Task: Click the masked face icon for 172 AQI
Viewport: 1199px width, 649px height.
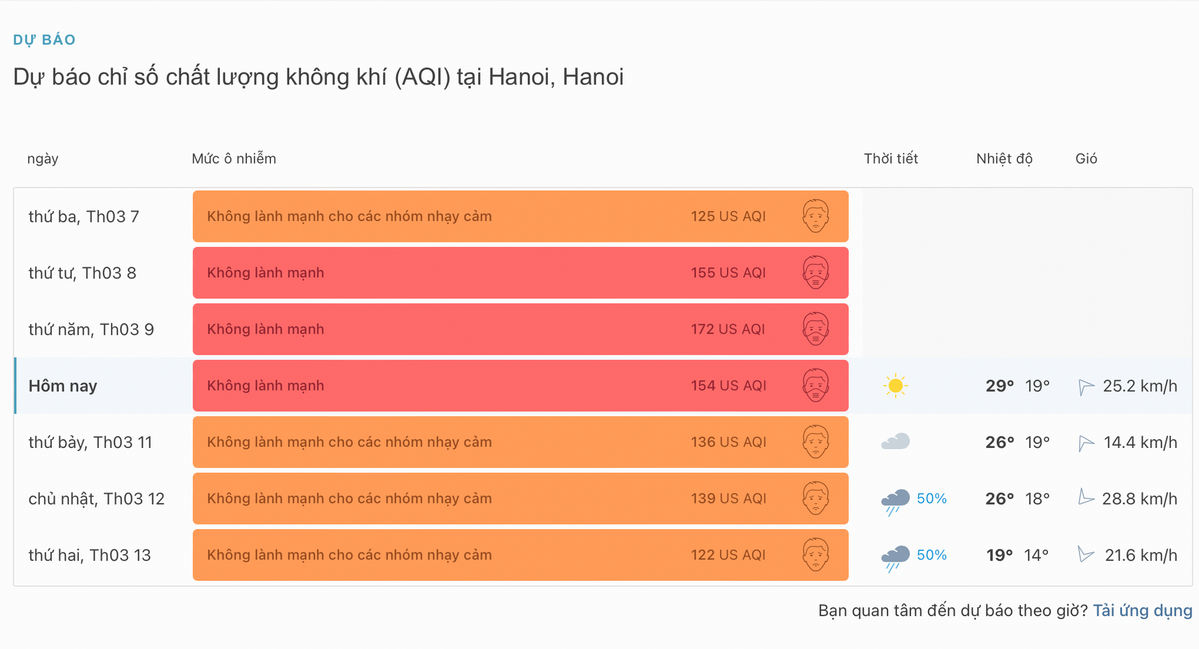Action: point(817,329)
